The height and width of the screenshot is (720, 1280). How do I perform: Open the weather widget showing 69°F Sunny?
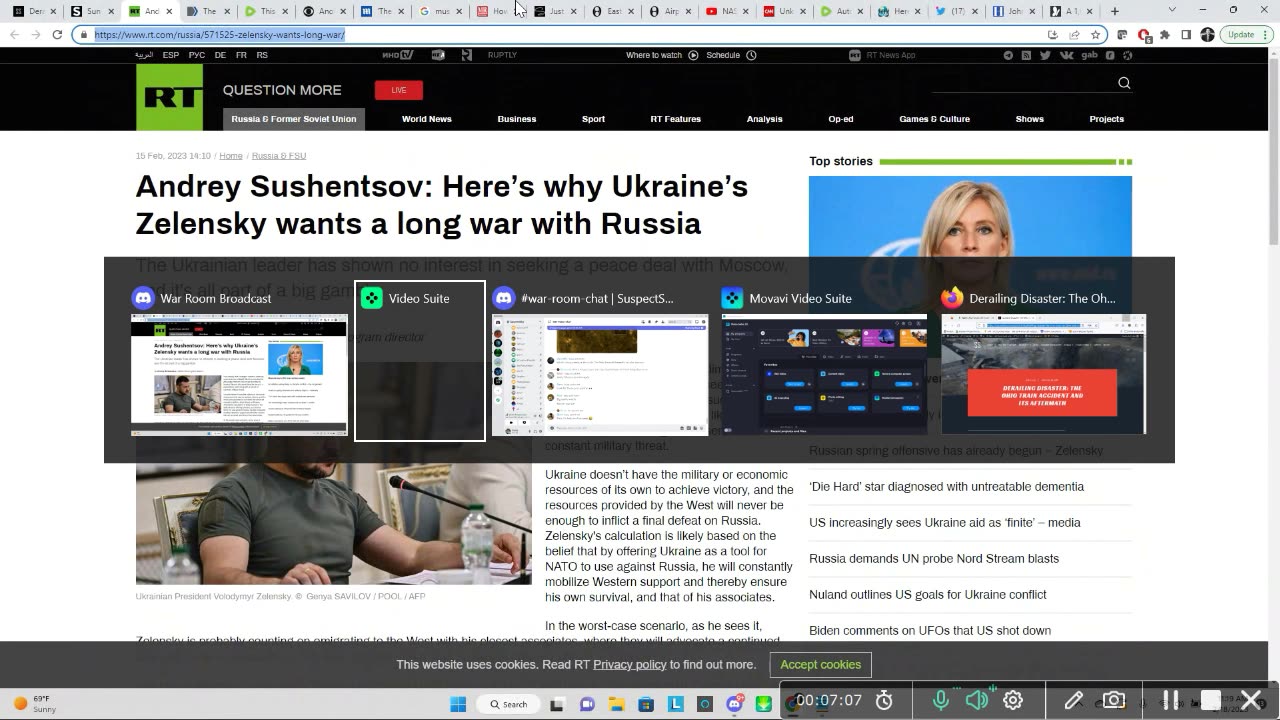pyautogui.click(x=36, y=704)
